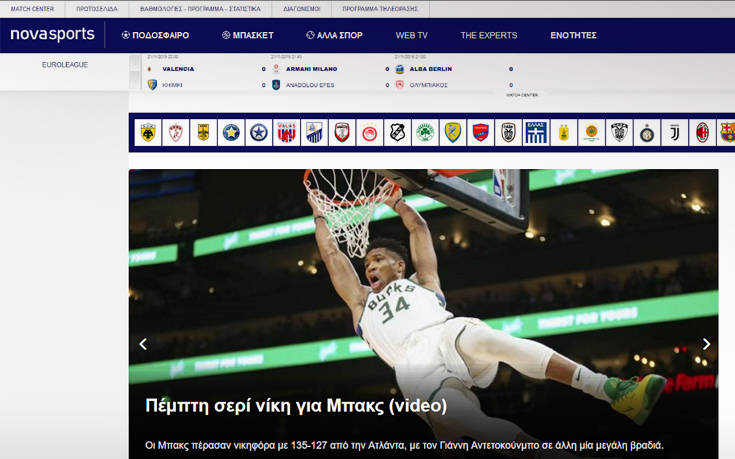
Task: Open the Inter Milan logo
Action: [646, 133]
